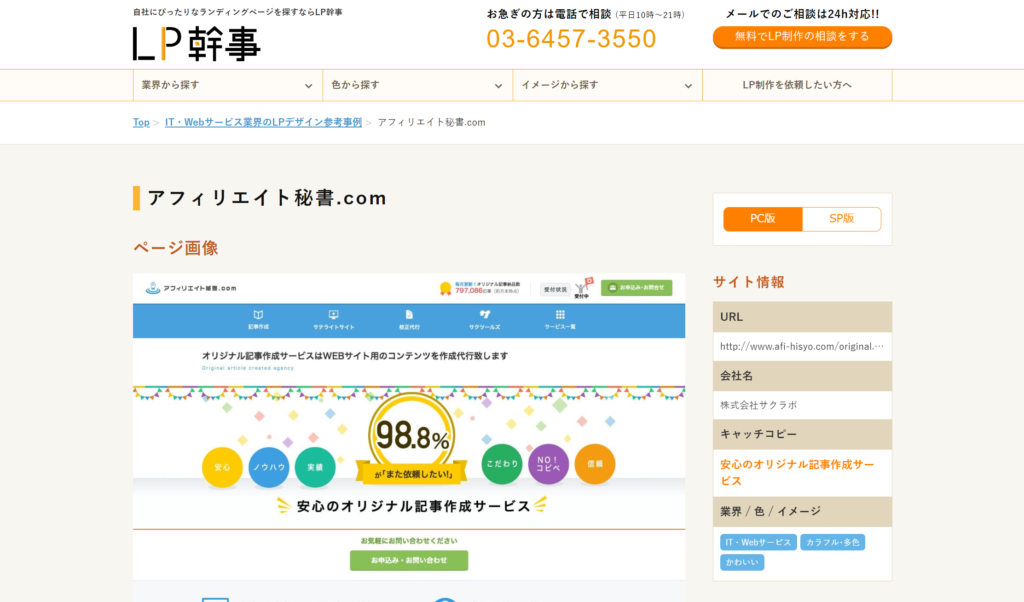Click 無料でLP制作の相談をする button

[800, 37]
